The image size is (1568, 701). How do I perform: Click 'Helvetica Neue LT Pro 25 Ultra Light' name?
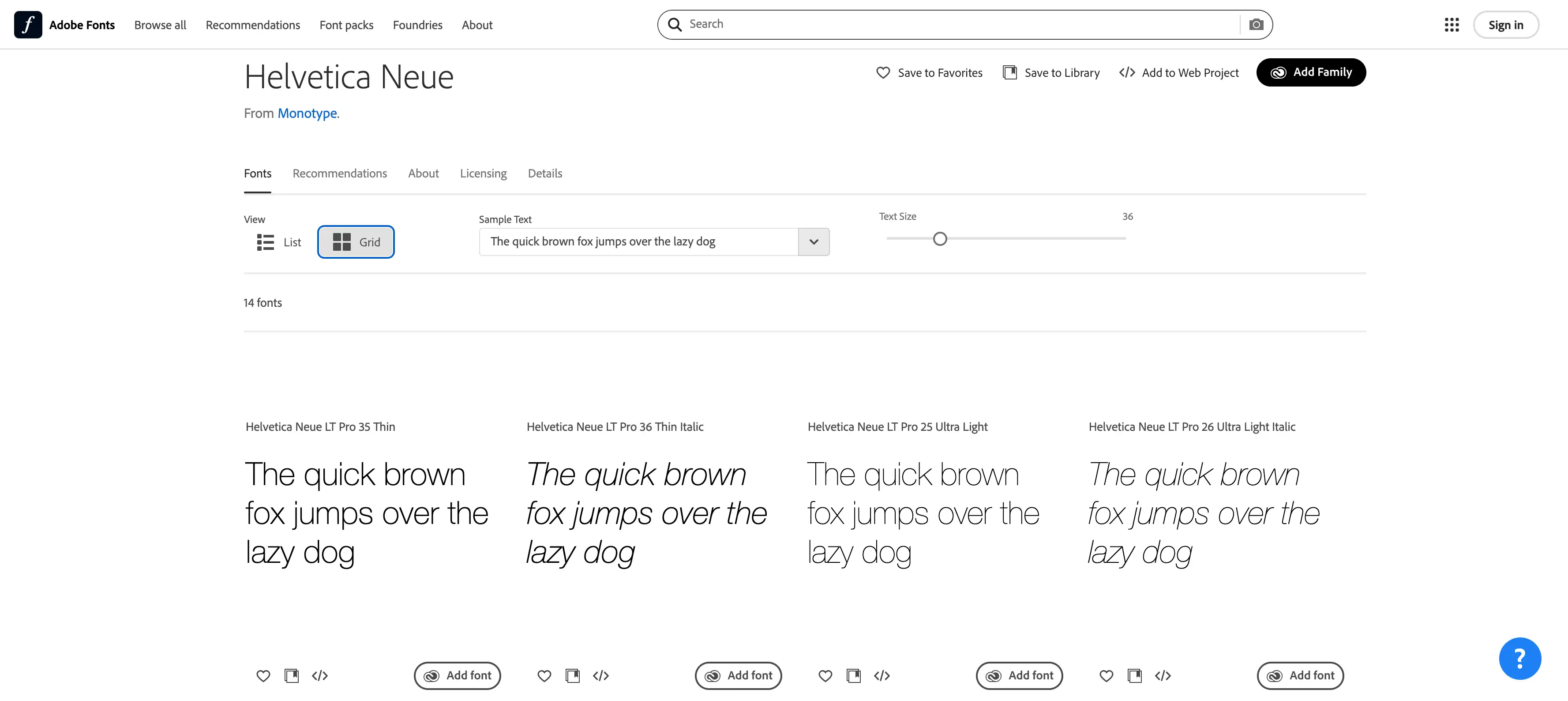pos(897,426)
